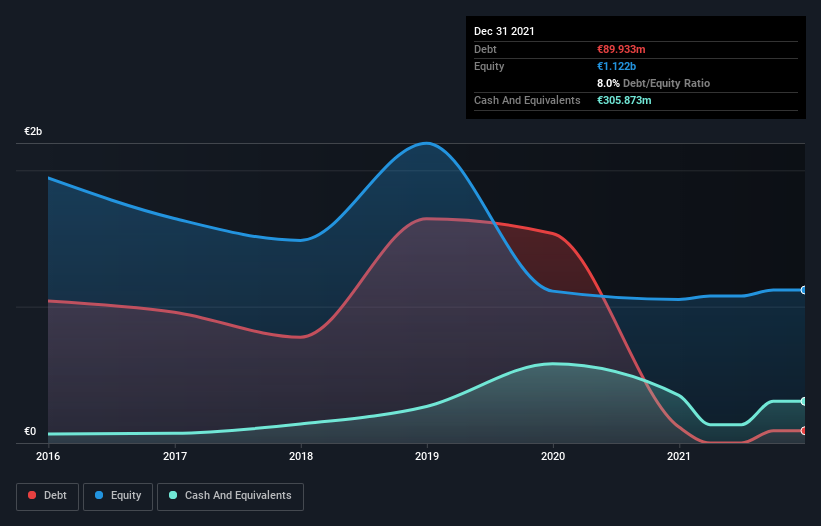Click the Dec 31 2021 tooltip date
Image resolution: width=821 pixels, height=526 pixels.
(504, 31)
